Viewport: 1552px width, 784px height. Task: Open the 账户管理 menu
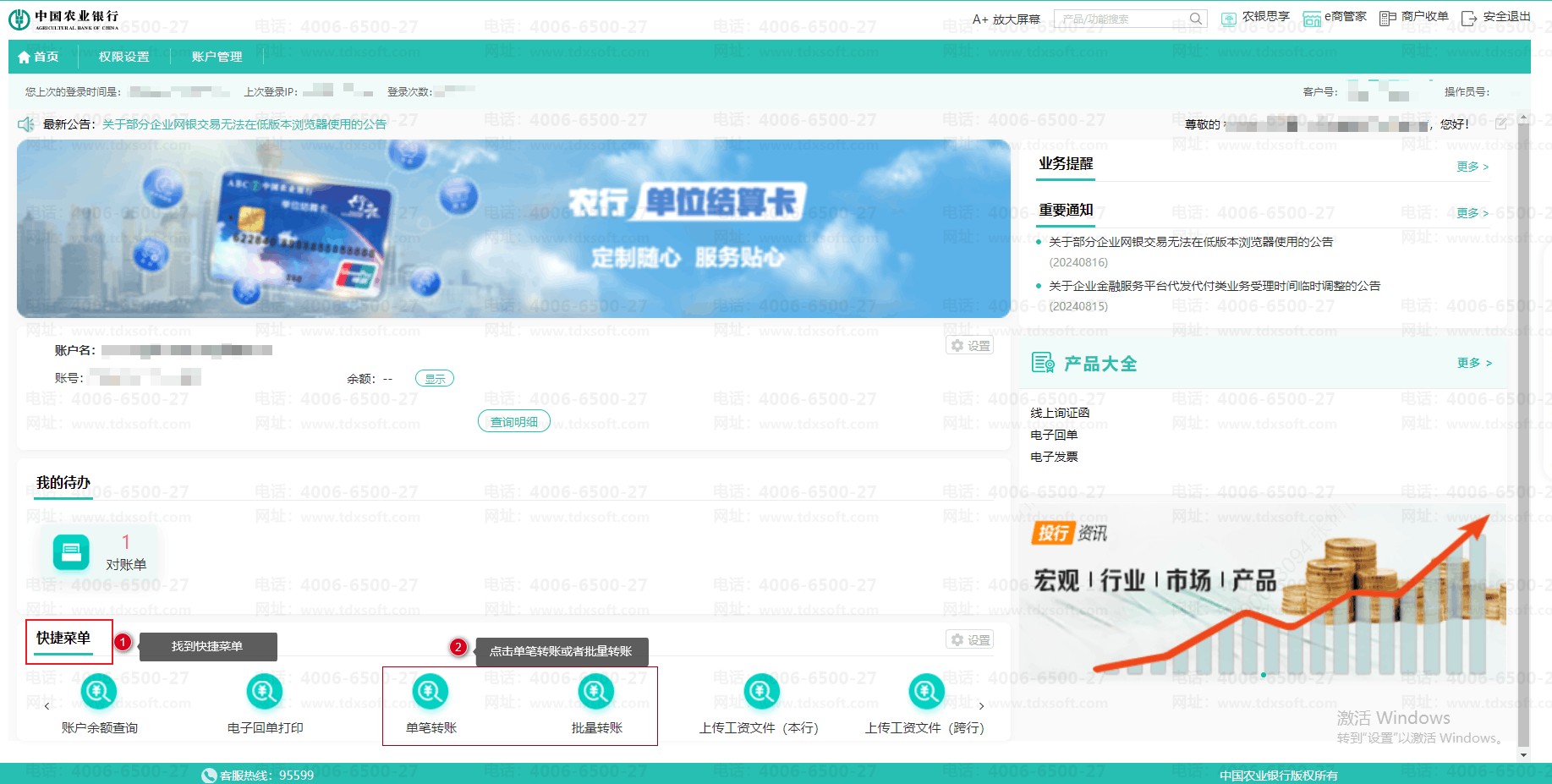coord(217,57)
